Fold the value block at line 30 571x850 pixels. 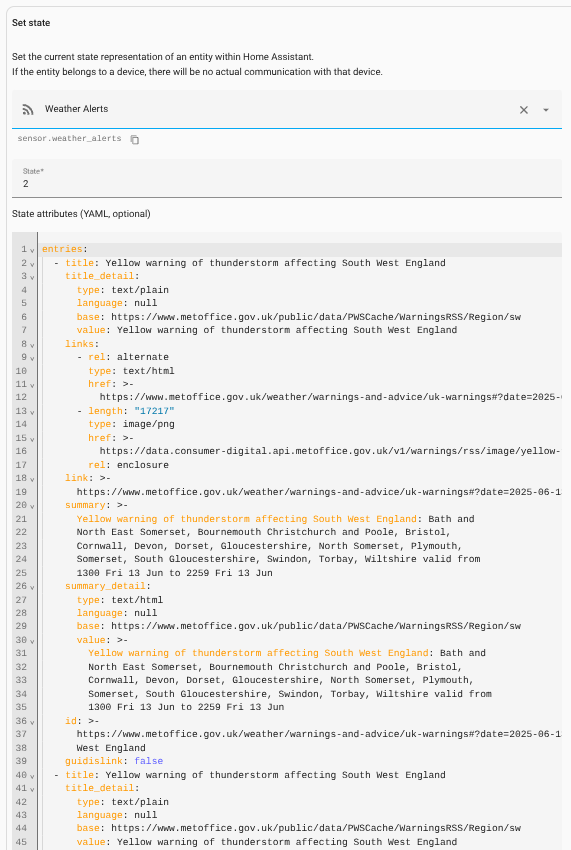32,641
